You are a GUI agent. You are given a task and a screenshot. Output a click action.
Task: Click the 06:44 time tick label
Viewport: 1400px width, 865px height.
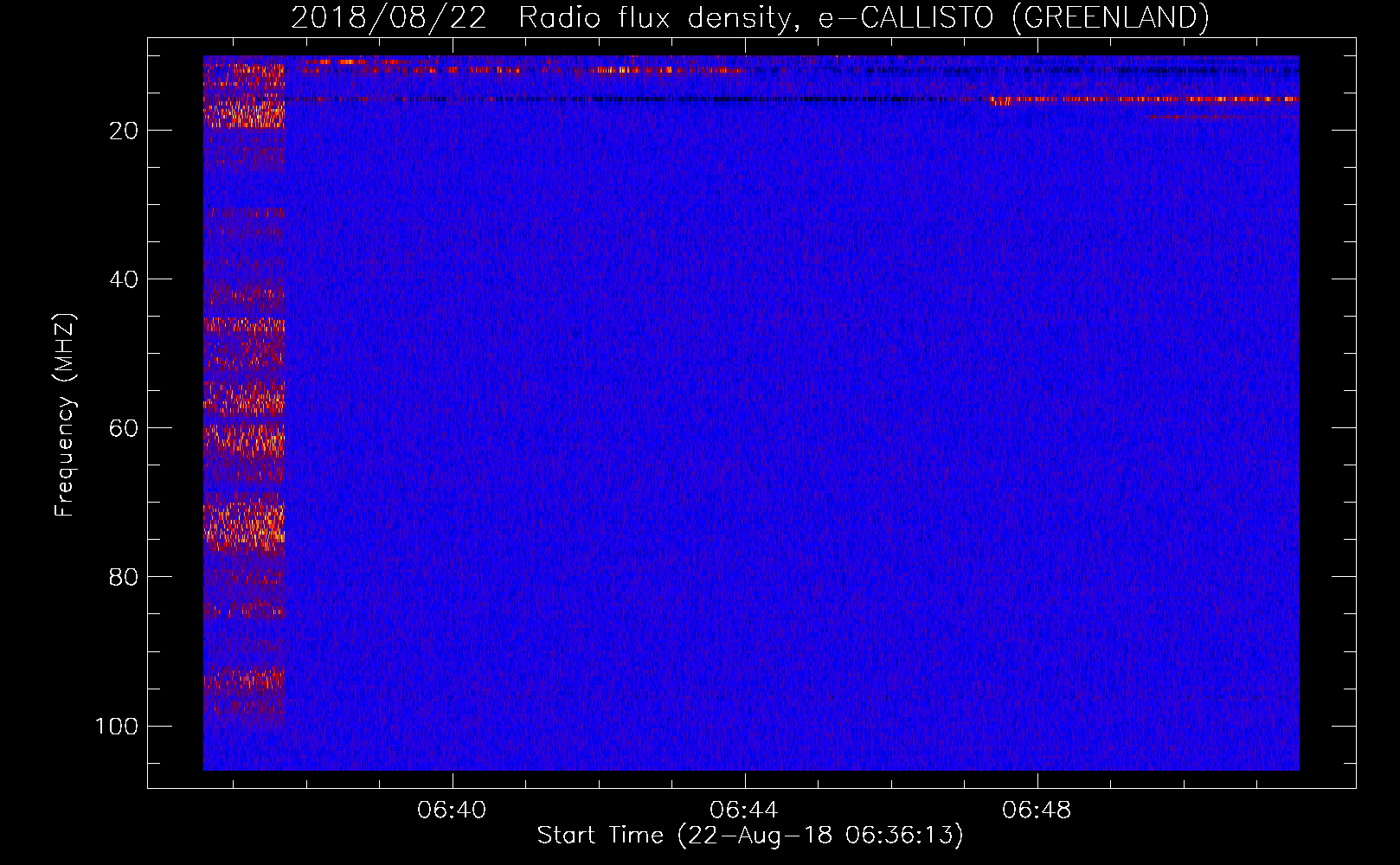click(744, 811)
